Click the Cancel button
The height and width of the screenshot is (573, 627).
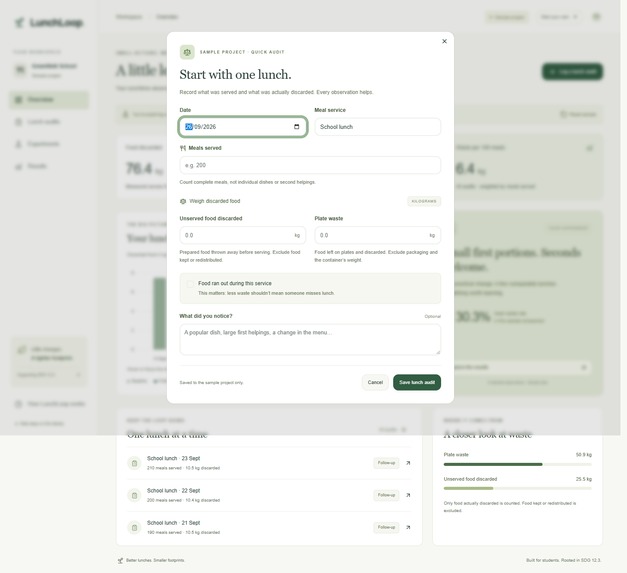[x=375, y=382]
